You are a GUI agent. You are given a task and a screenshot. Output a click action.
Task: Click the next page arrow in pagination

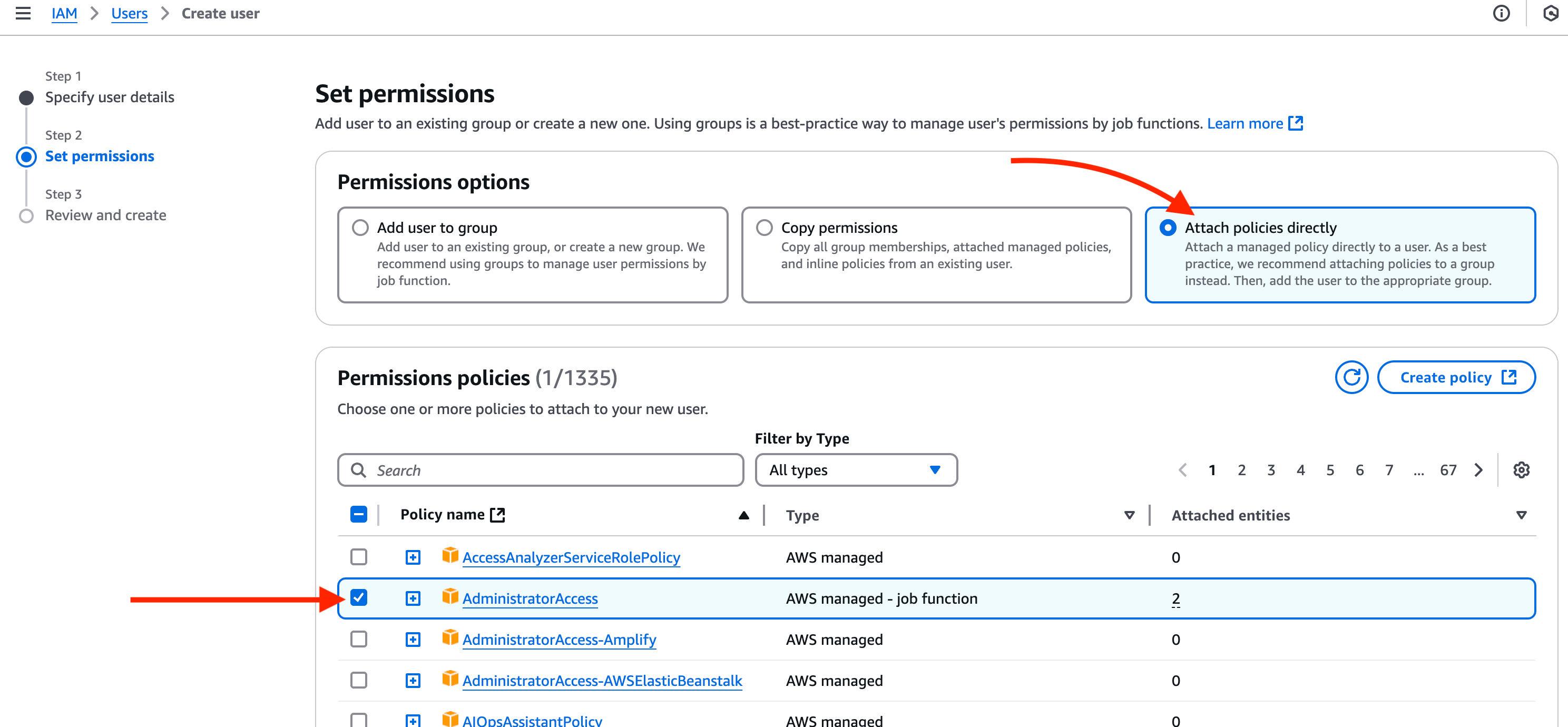tap(1479, 470)
